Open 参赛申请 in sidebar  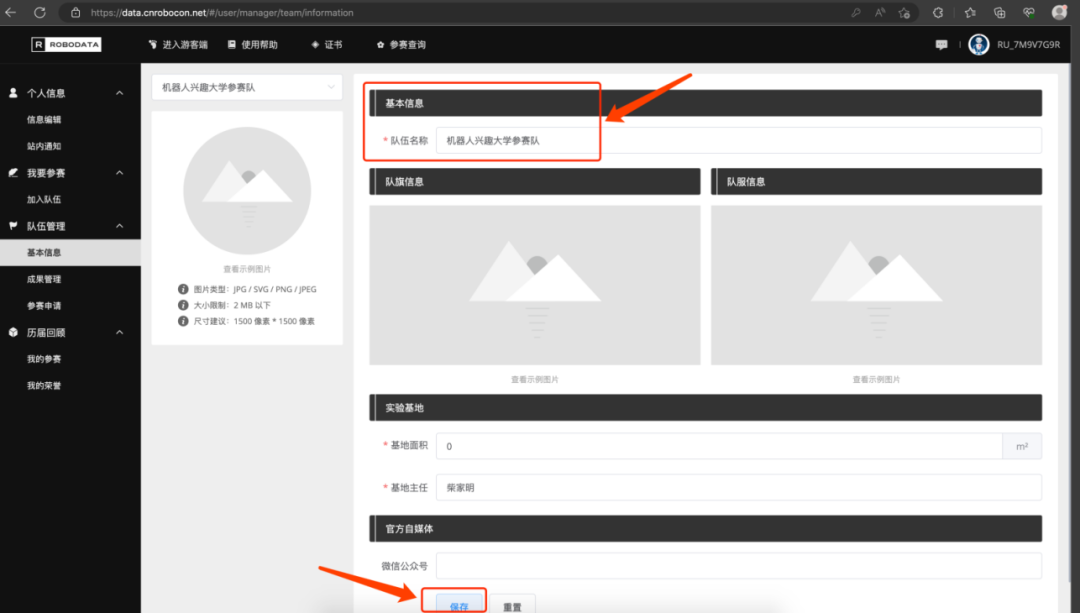[44, 306]
